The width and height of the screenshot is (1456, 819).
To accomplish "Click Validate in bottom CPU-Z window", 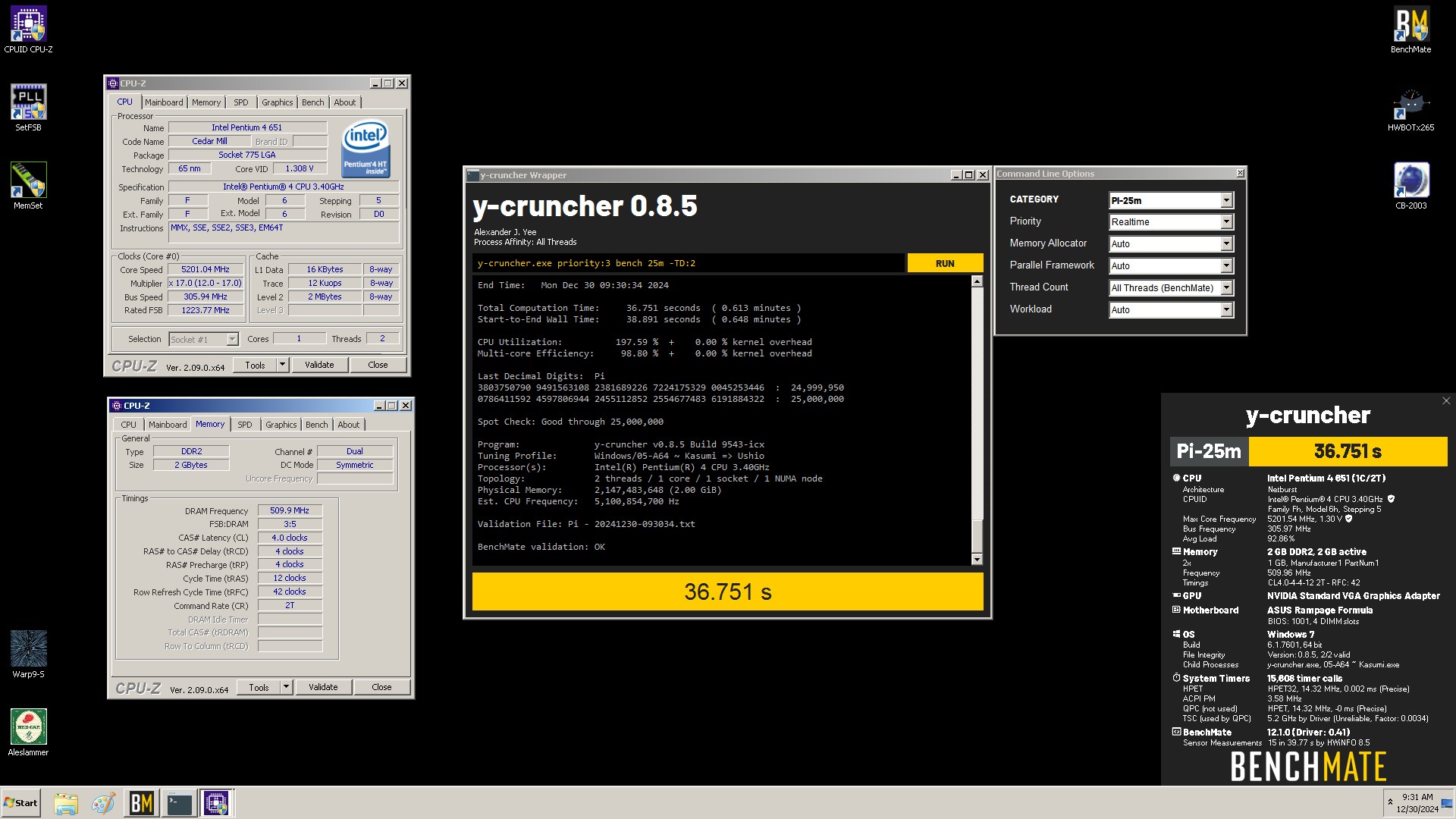I will tap(323, 687).
